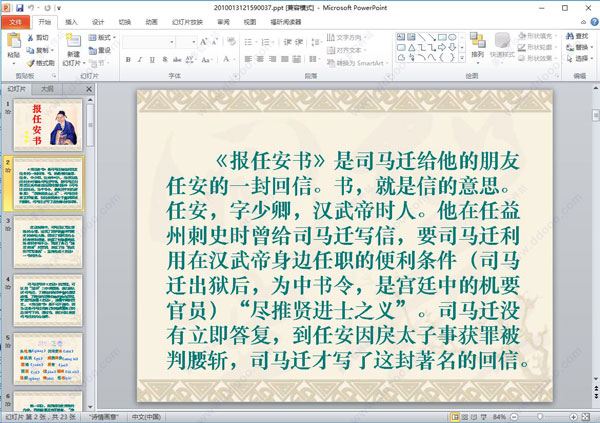Open the font name combo box

pyautogui.click(x=149, y=42)
